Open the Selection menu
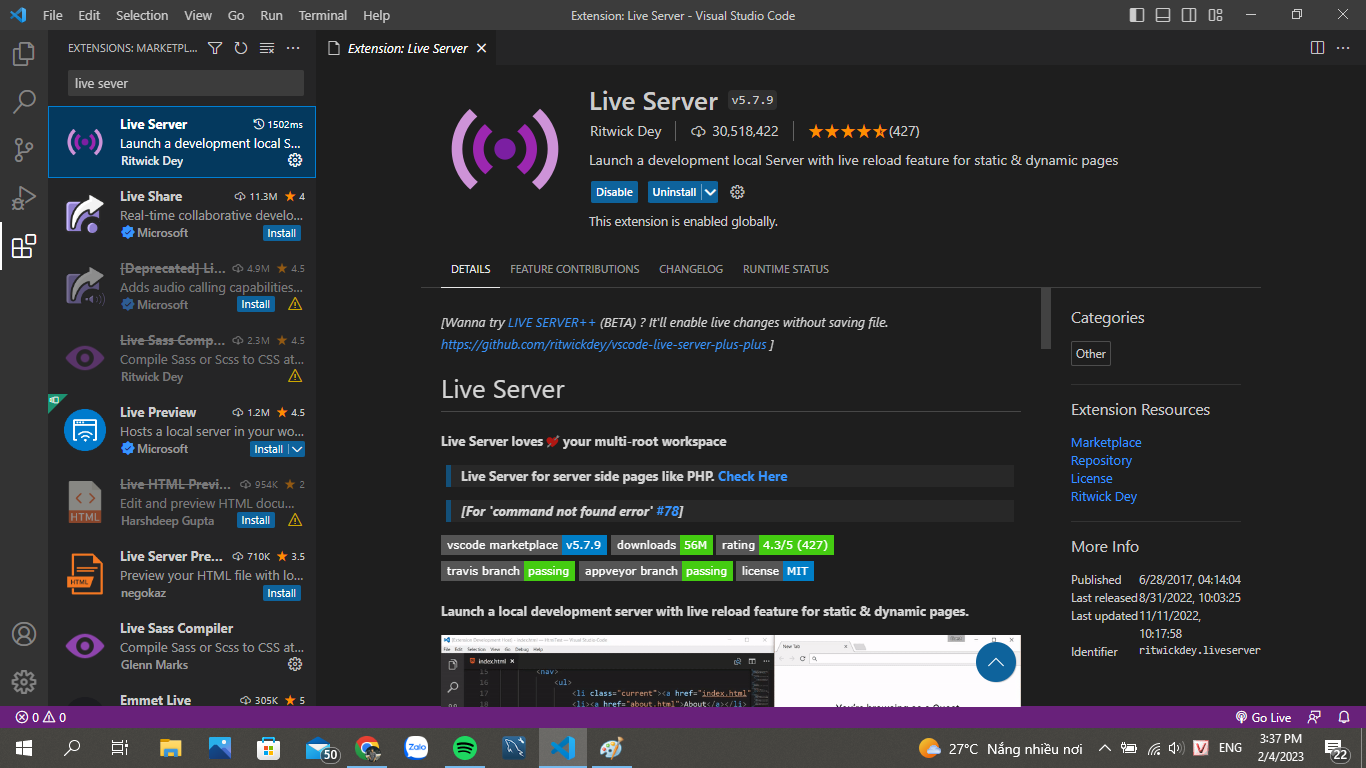The height and width of the screenshot is (768, 1366). pos(142,15)
